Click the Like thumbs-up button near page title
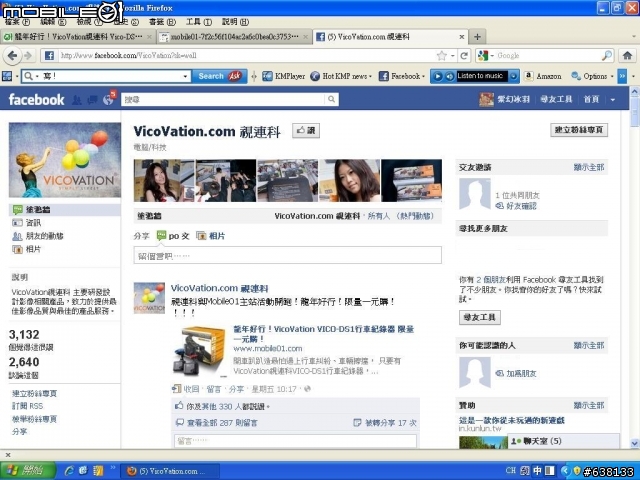The height and width of the screenshot is (480, 640). pos(306,131)
